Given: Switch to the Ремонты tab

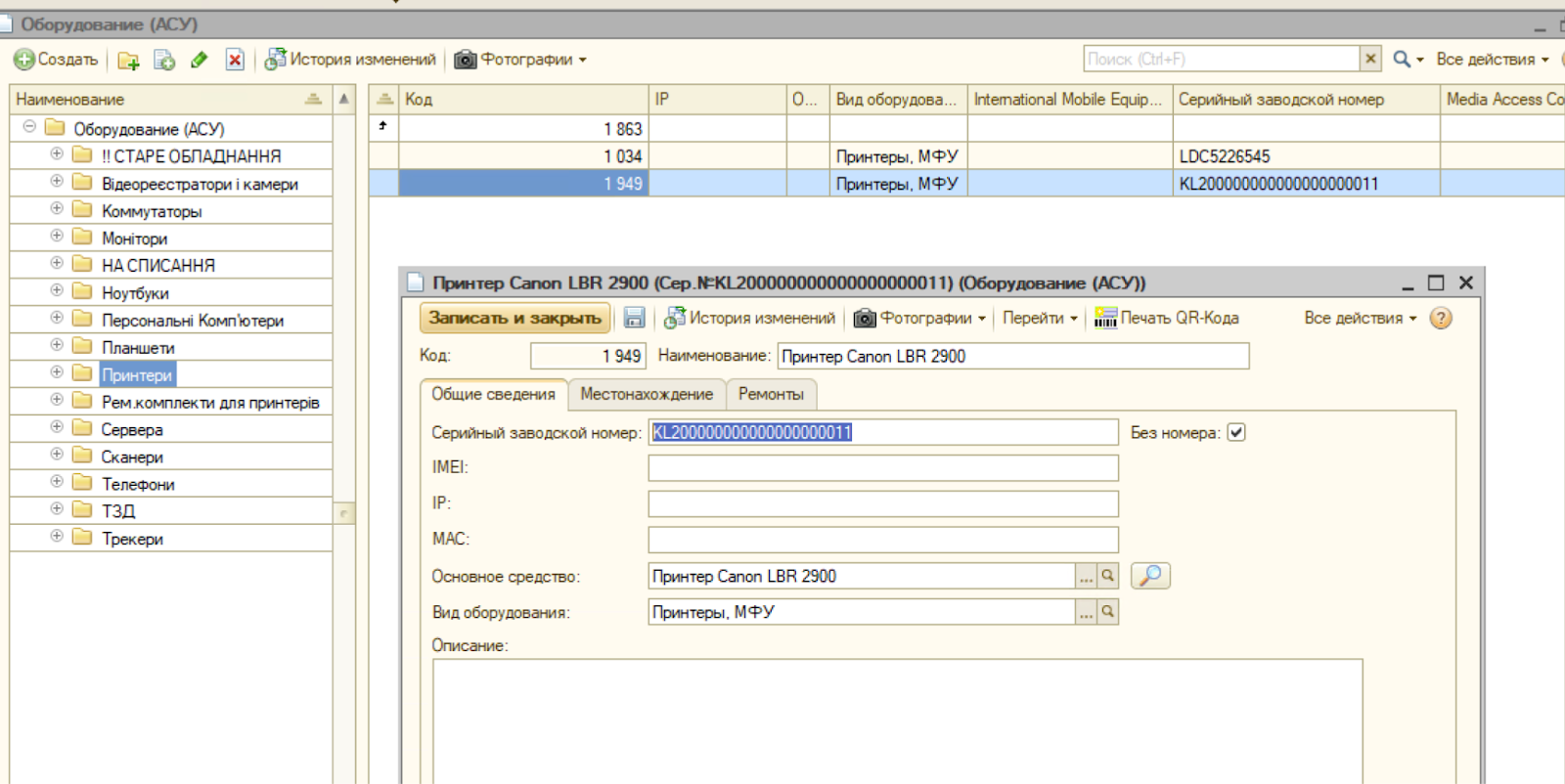Looking at the screenshot, I should coord(771,394).
